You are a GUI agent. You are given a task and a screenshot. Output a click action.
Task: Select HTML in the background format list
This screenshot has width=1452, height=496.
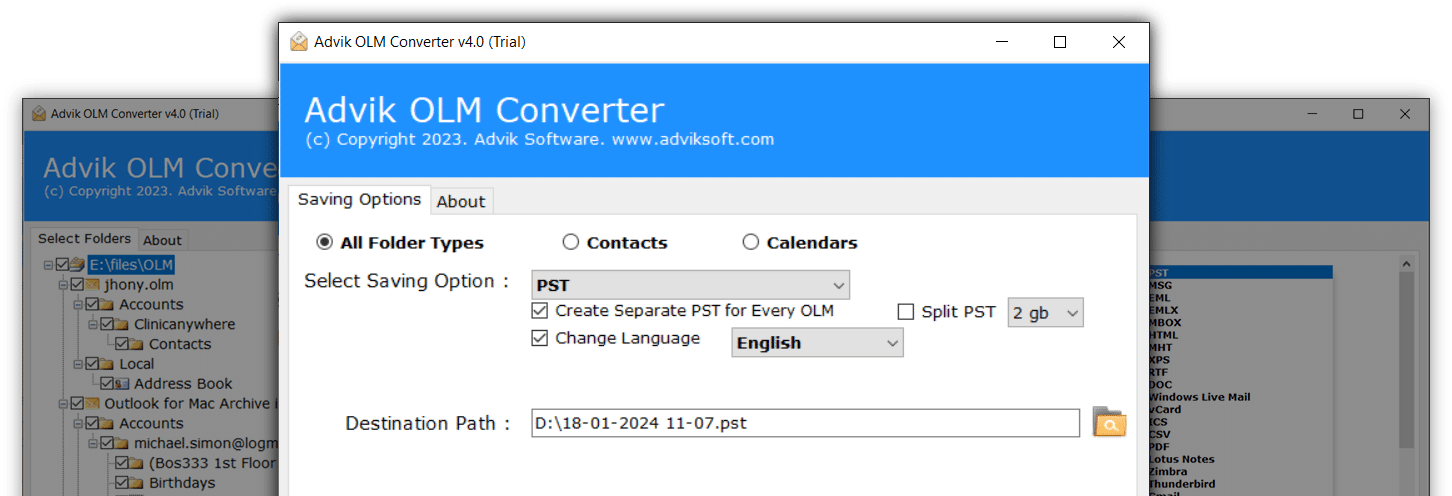point(1164,335)
